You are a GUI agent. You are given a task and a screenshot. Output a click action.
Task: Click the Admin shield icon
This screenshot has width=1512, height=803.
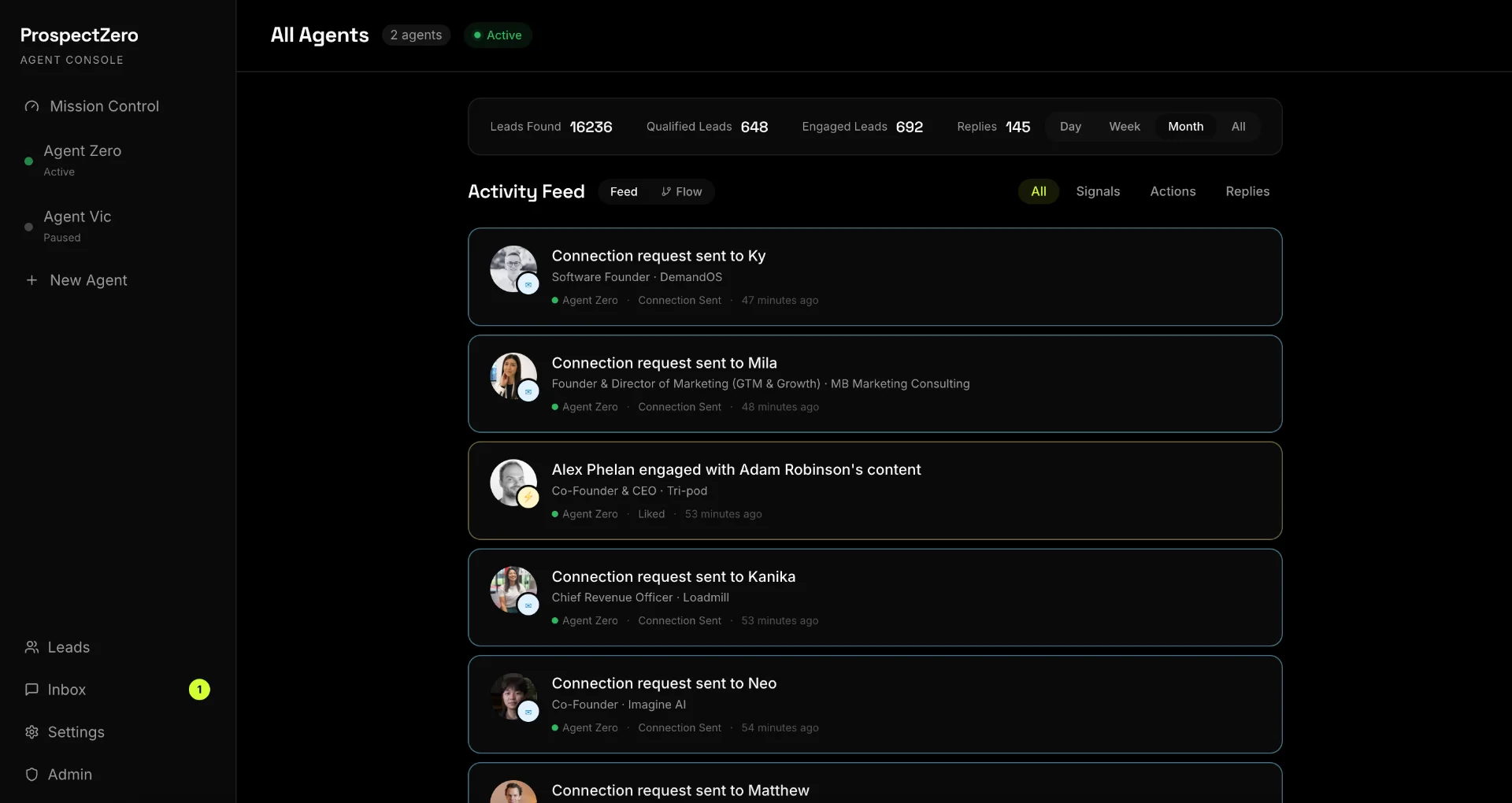(x=31, y=775)
